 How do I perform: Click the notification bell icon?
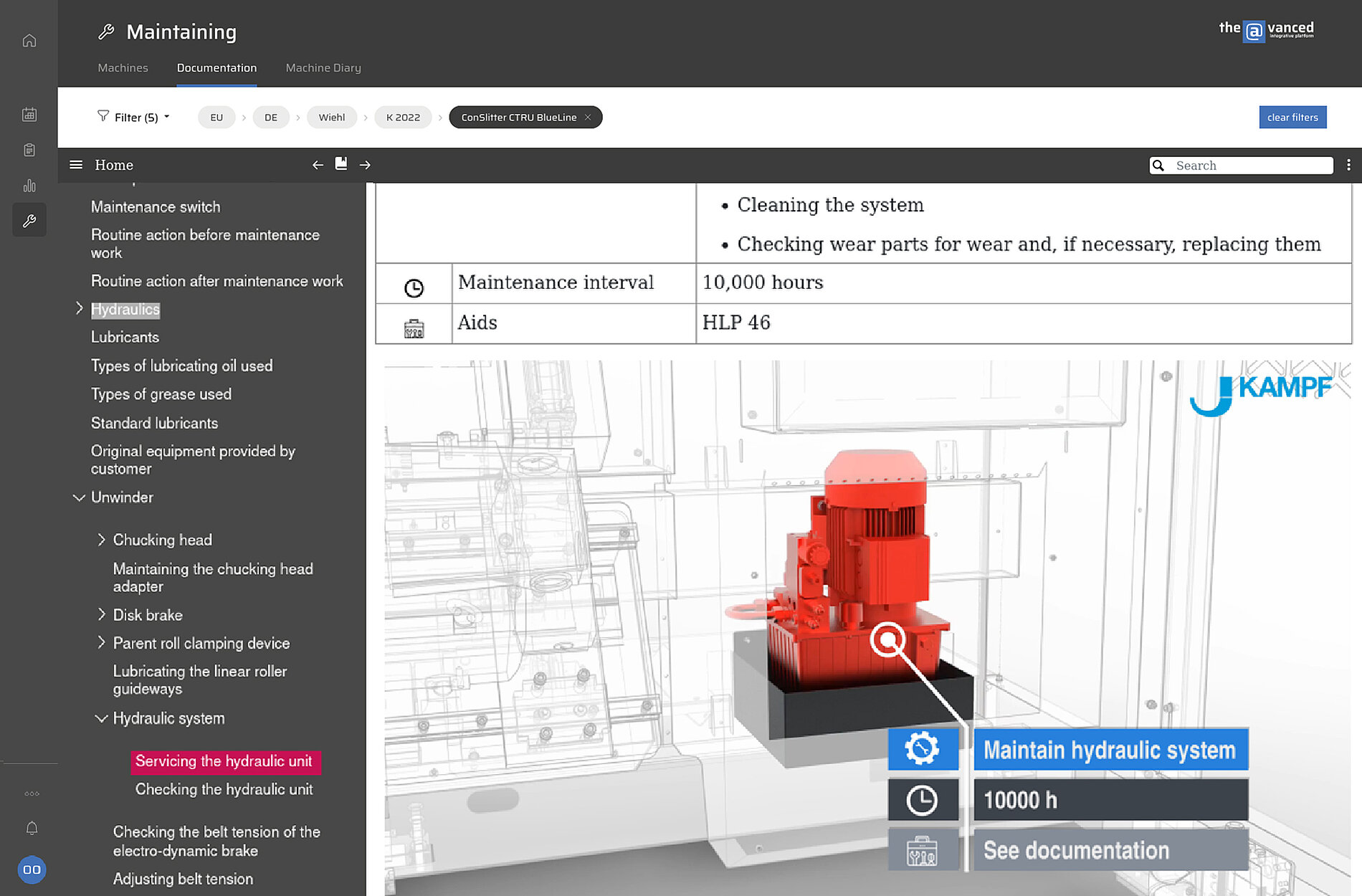point(32,829)
